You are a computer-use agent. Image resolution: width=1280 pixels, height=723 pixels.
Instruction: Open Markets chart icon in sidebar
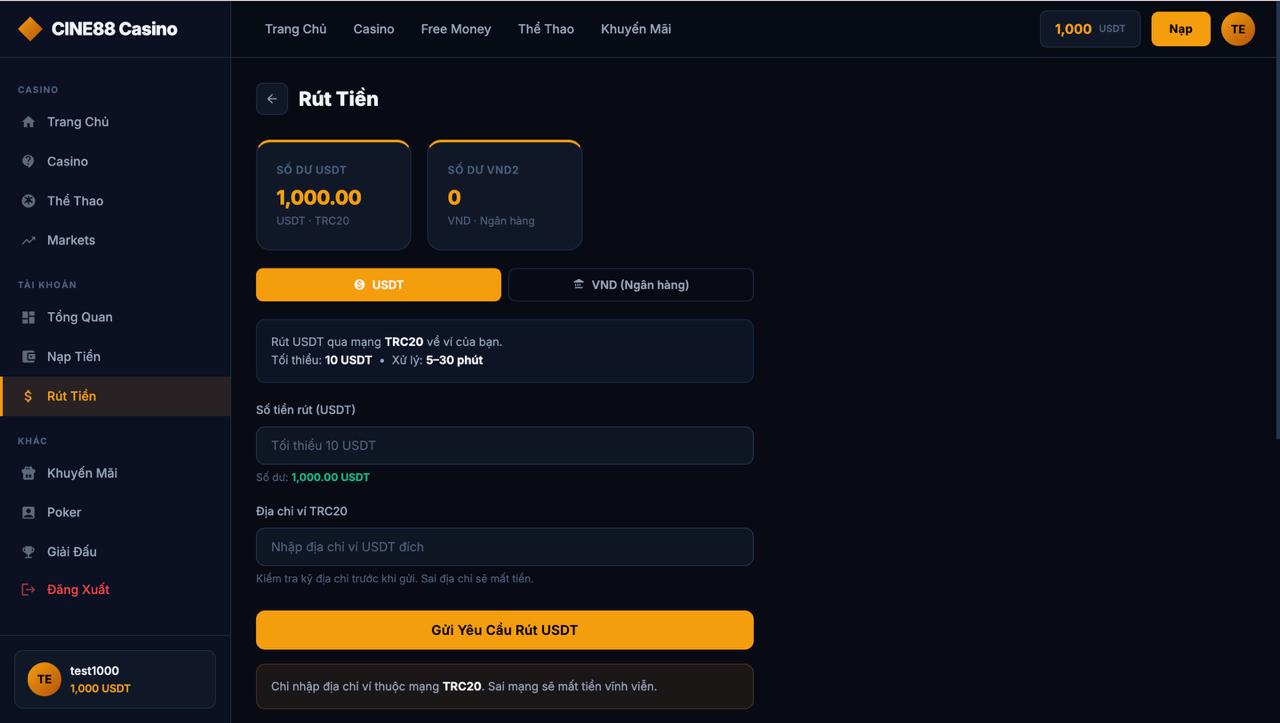28,240
